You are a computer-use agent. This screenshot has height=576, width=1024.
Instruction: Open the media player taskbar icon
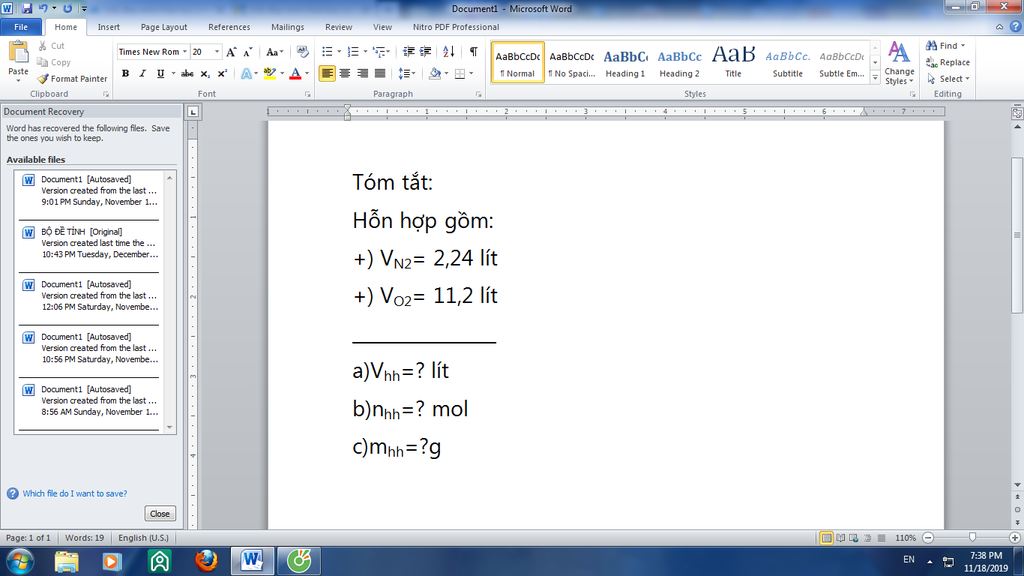[x=112, y=561]
